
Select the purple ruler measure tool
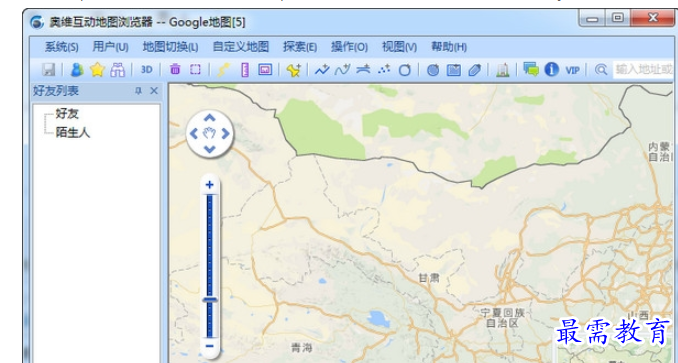(245, 70)
